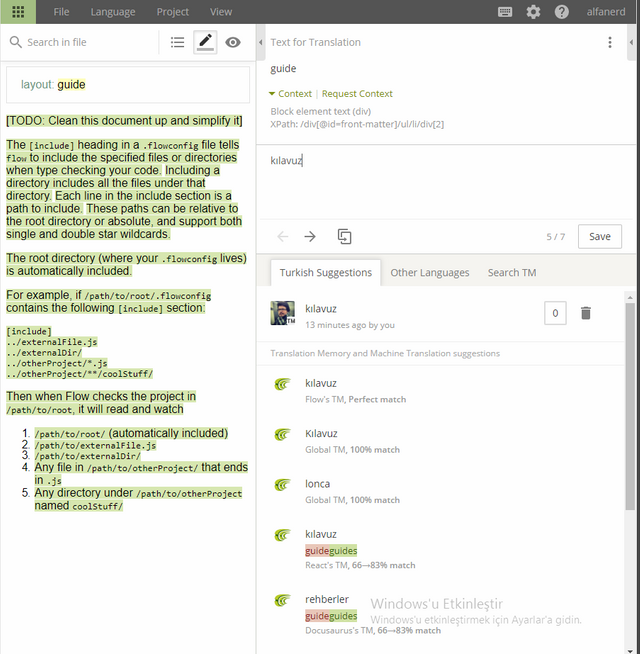Open the View menu
640x654 pixels.
click(221, 12)
